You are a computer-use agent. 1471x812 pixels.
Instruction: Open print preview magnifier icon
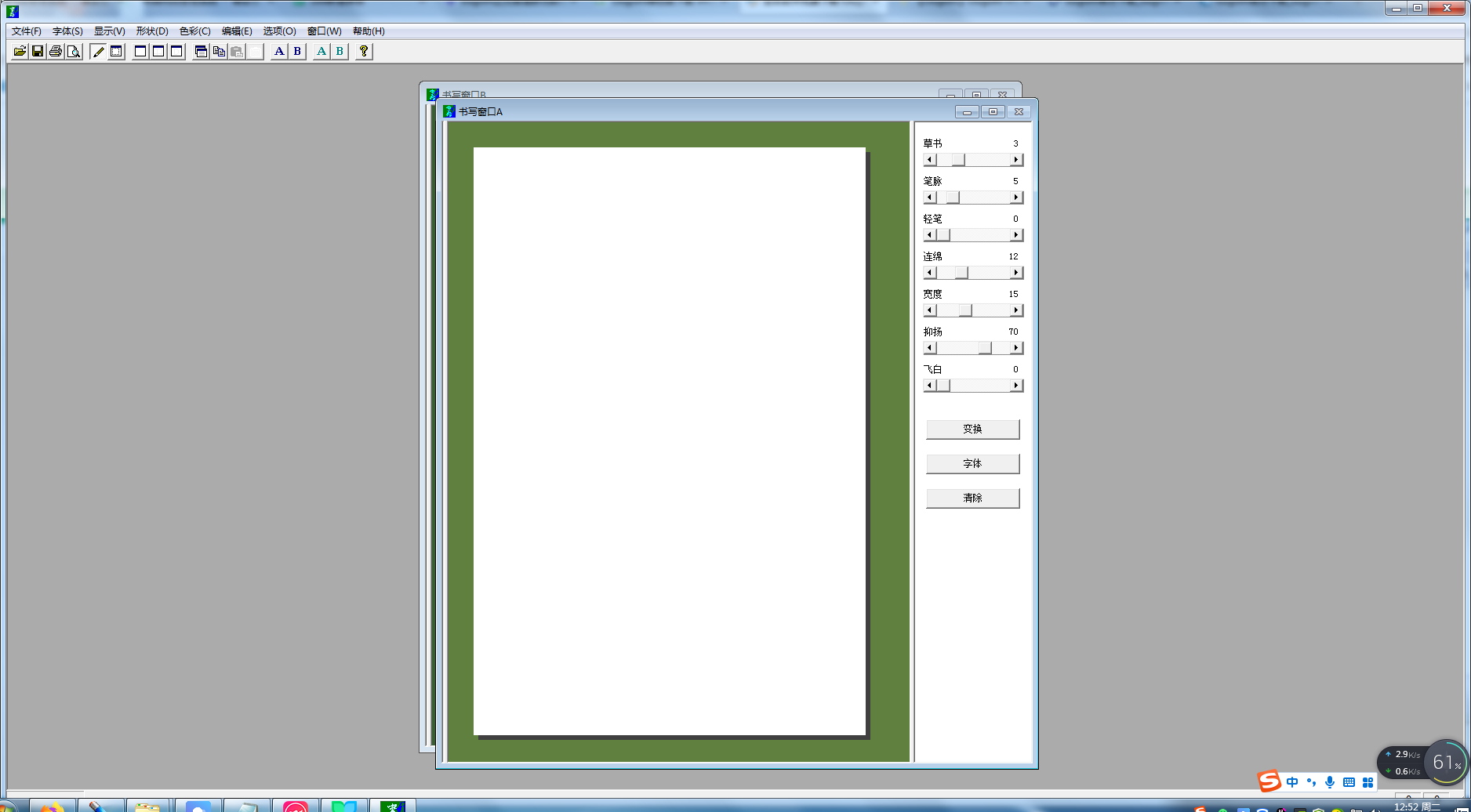tap(74, 52)
